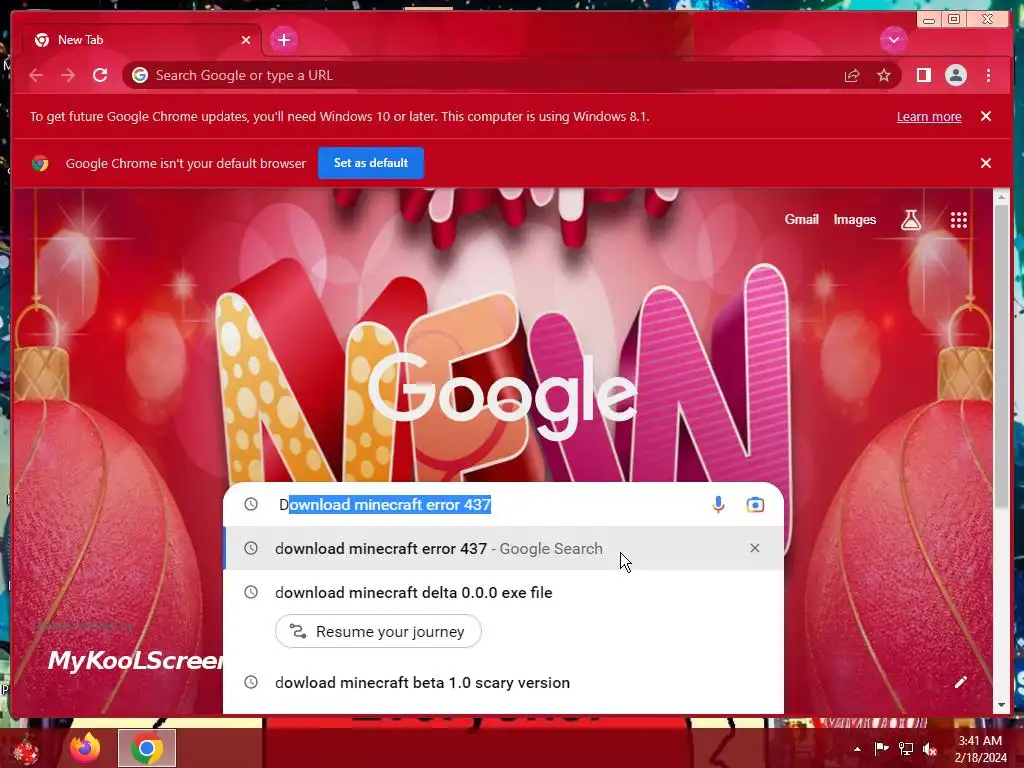Click the share page icon in address bar
1024x768 pixels.
852,76
